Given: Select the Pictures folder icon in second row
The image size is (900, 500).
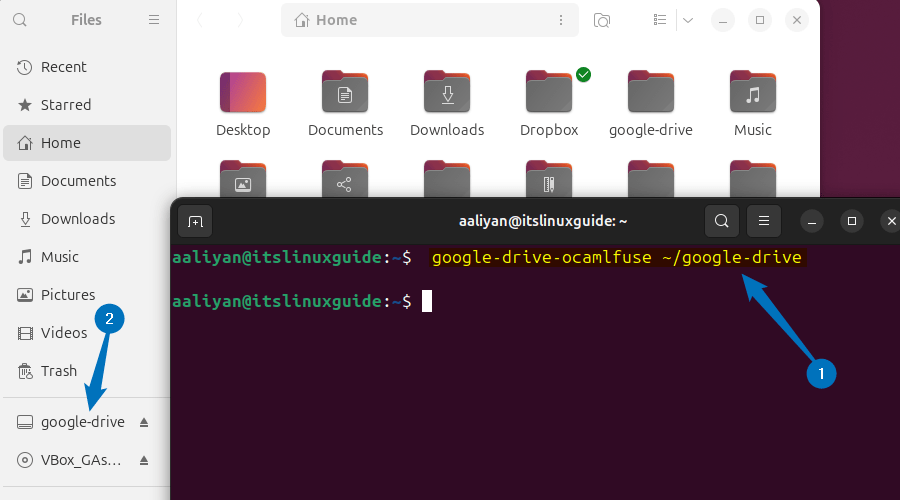Looking at the screenshot, I should (243, 179).
